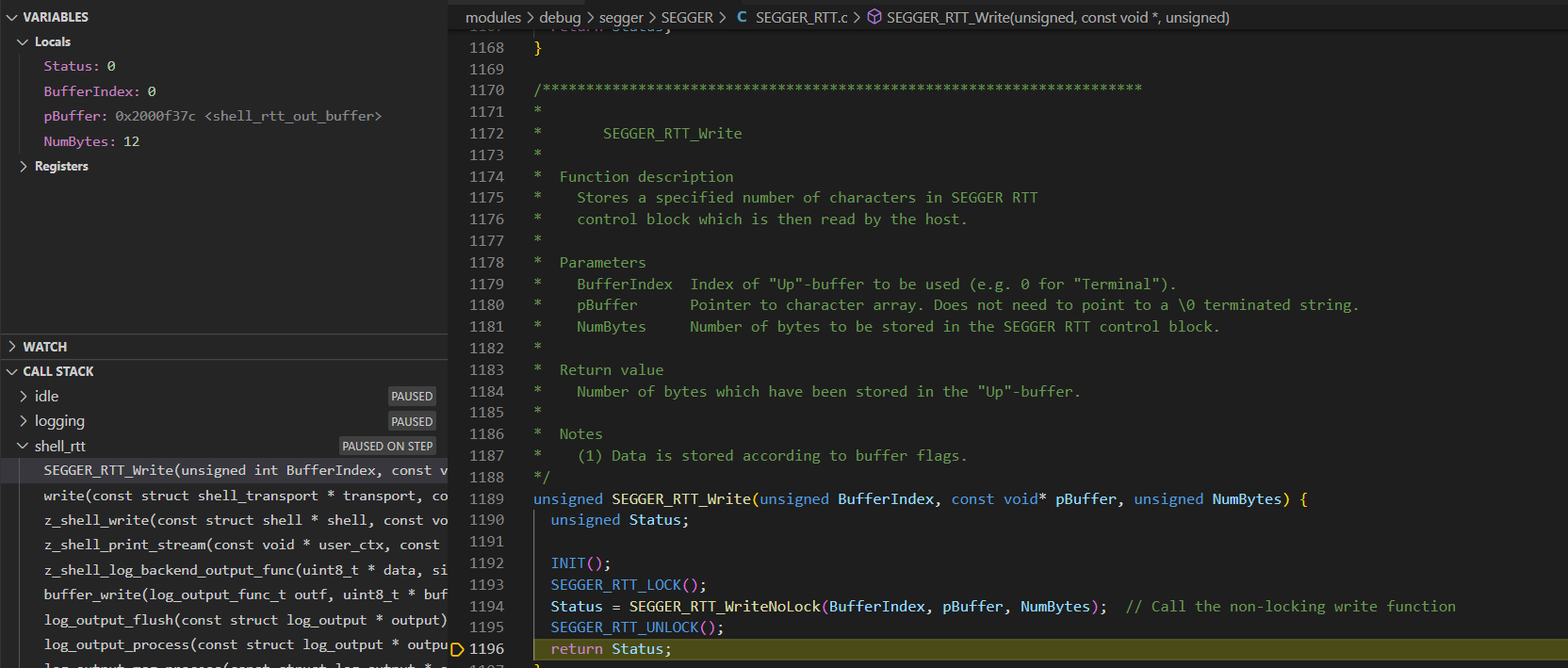Screen dimensions: 1568x668
Task: Select the log_output_process stack frame
Action: (224, 644)
